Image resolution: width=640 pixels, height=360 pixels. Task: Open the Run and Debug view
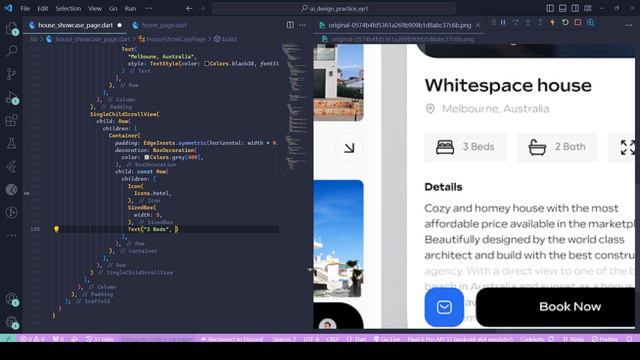(x=11, y=97)
